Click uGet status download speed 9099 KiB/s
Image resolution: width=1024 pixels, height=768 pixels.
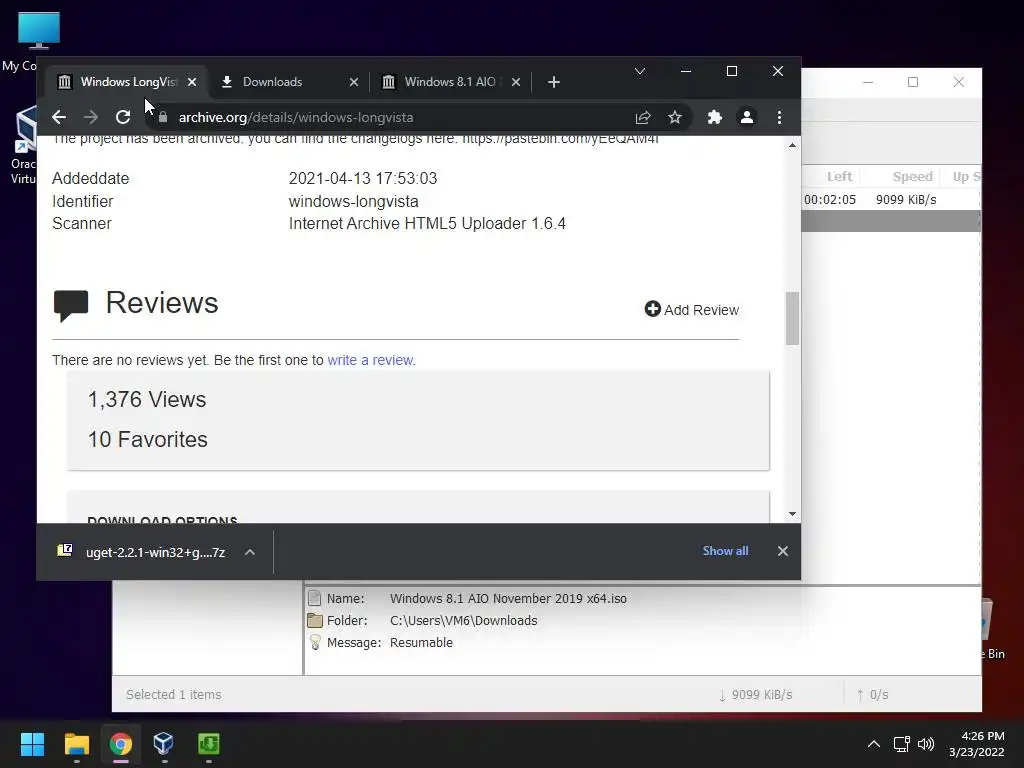click(x=756, y=695)
